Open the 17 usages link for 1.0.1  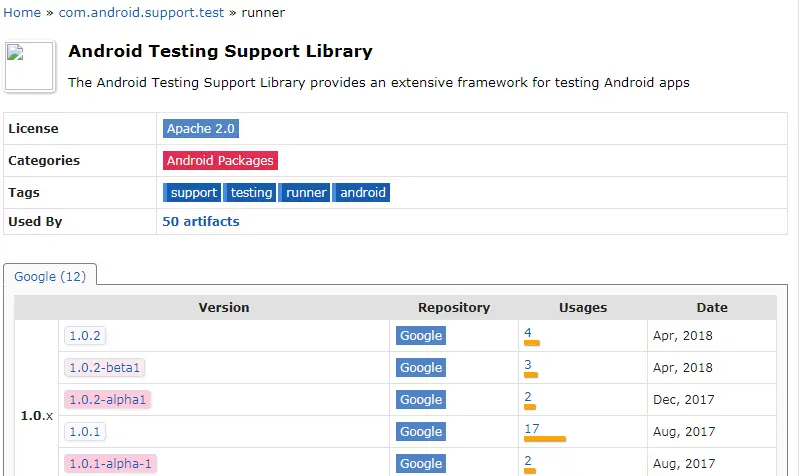(x=532, y=428)
